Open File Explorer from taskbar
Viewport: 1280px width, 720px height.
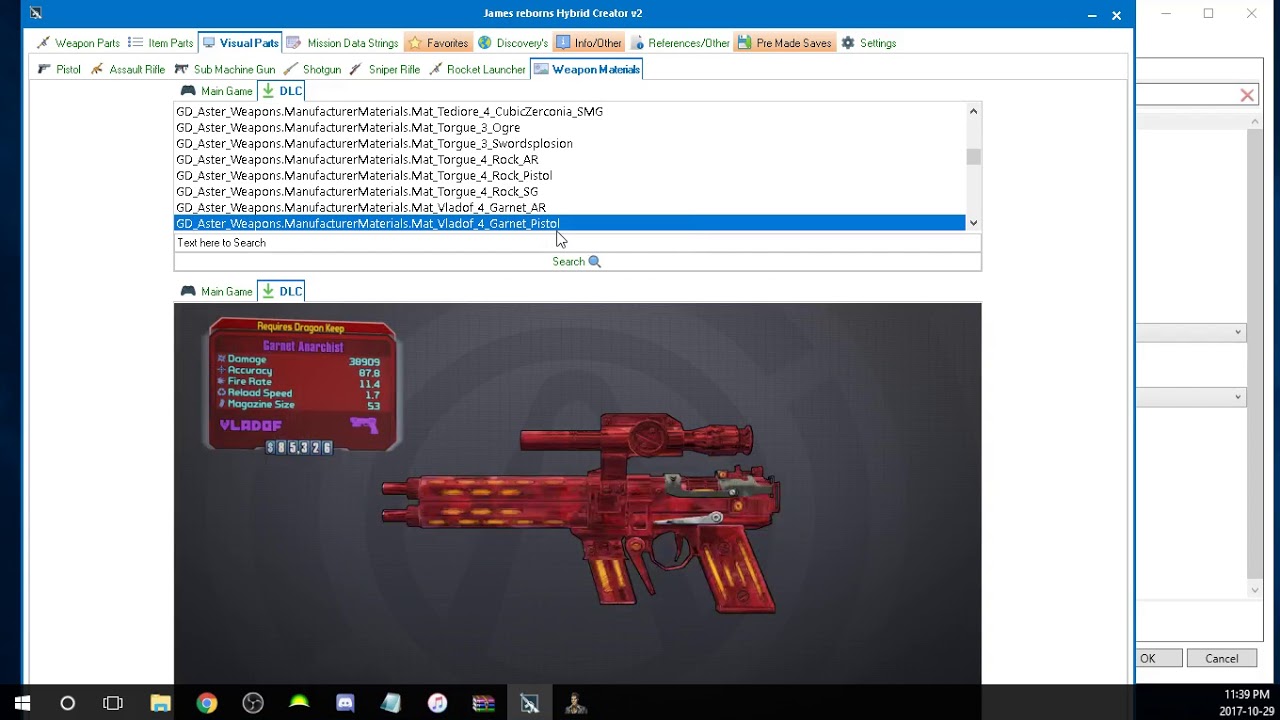click(160, 703)
